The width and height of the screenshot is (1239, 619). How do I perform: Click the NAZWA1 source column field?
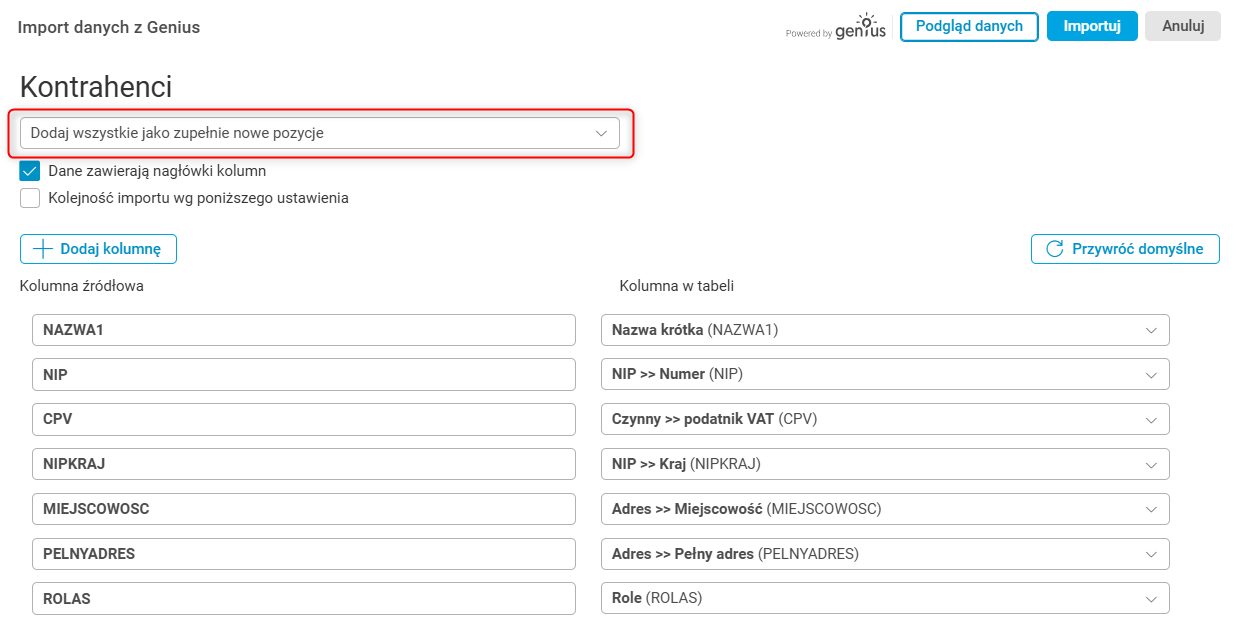click(x=303, y=330)
